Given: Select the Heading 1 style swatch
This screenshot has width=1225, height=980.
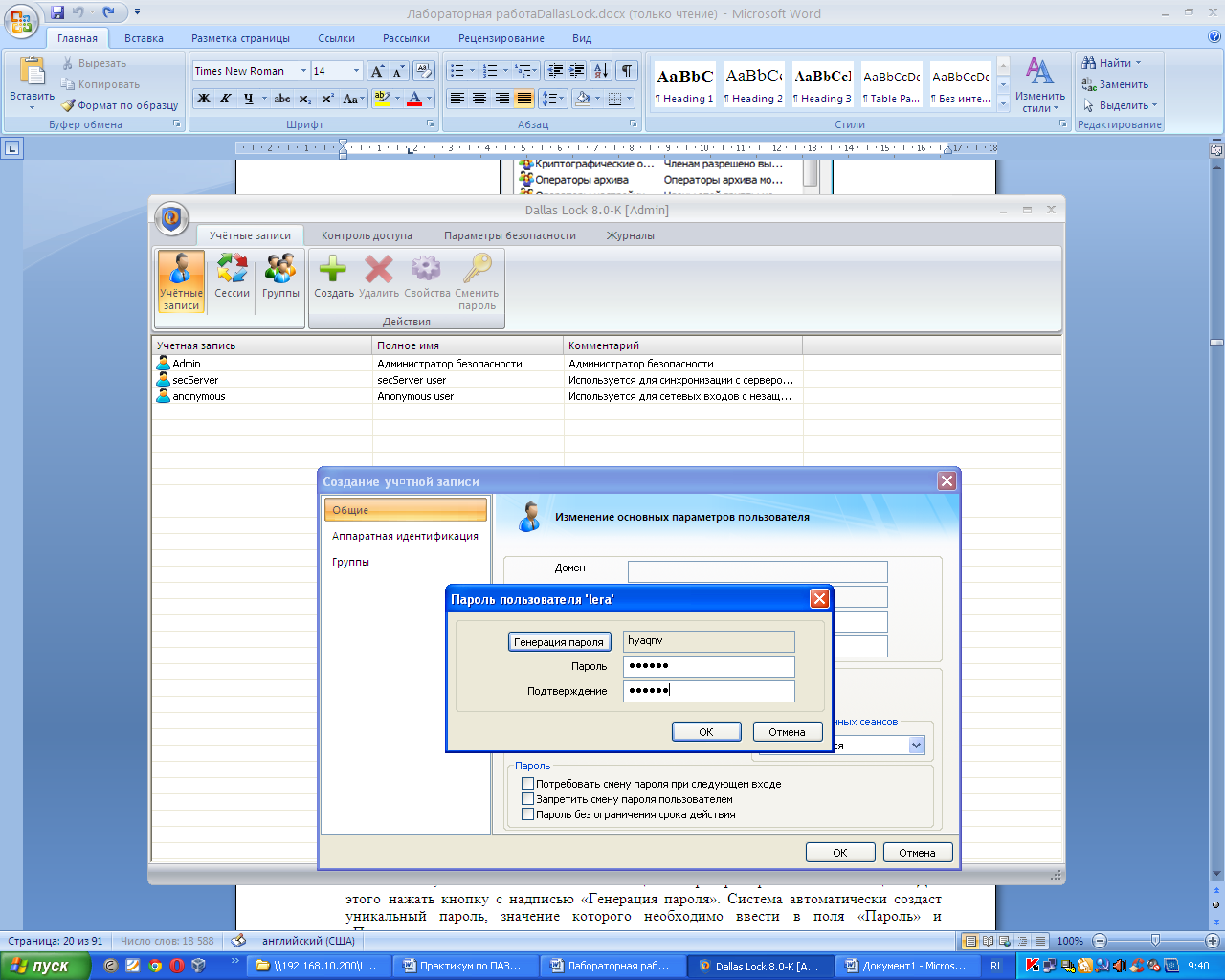Looking at the screenshot, I should 684,84.
